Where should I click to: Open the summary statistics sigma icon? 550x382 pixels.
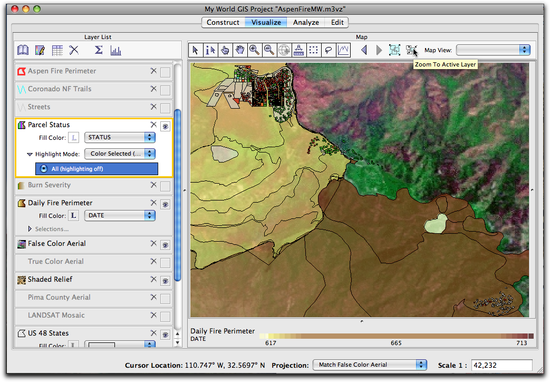pos(99,50)
